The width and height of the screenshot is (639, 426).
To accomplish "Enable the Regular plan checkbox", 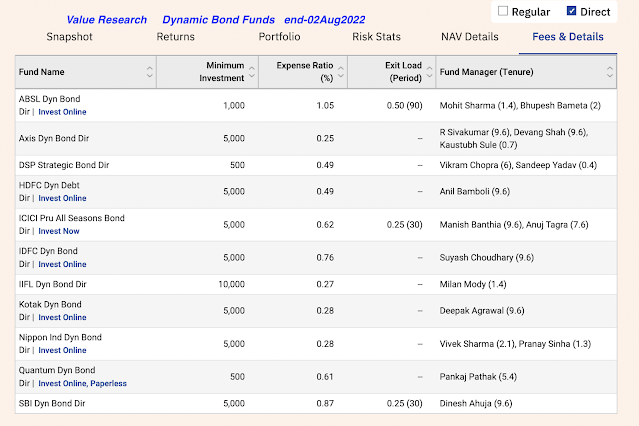I will 503,11.
